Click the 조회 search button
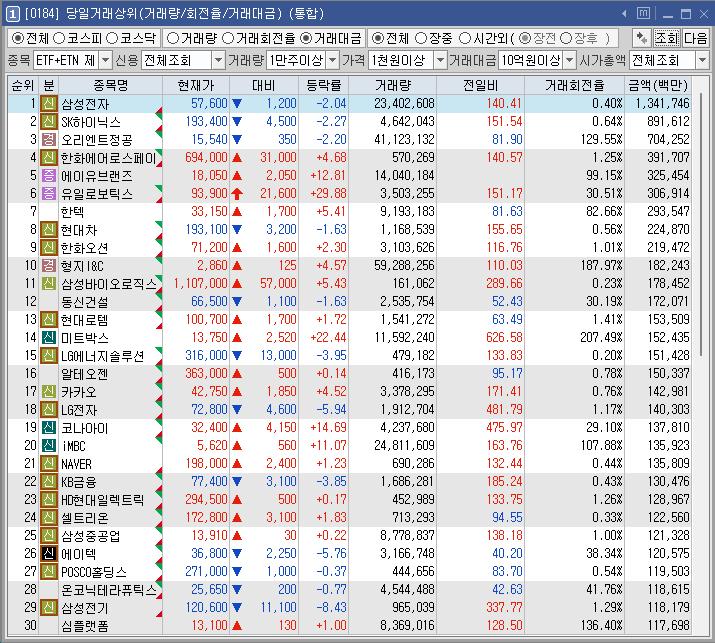 pyautogui.click(x=667, y=38)
